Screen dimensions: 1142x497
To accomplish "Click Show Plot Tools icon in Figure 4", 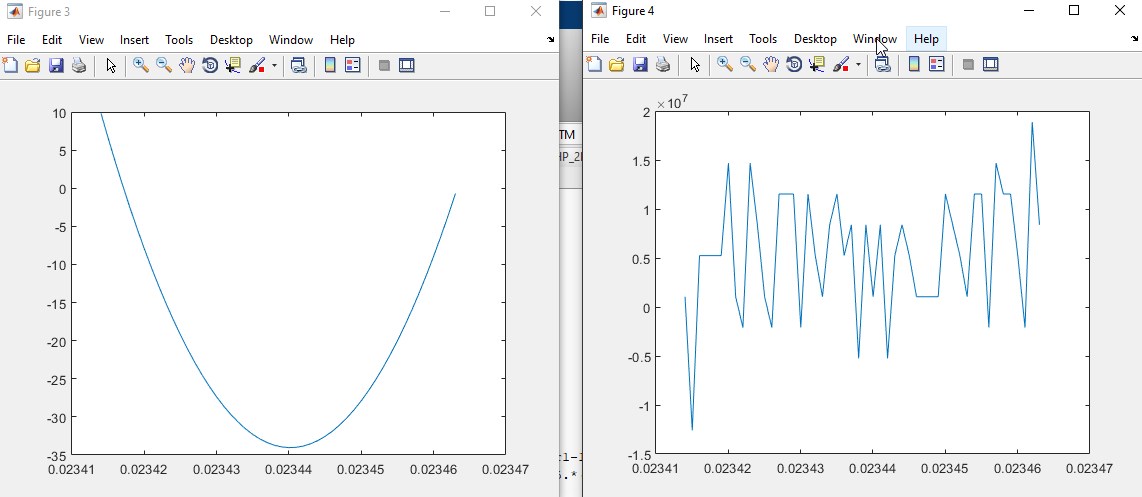I will [x=990, y=64].
